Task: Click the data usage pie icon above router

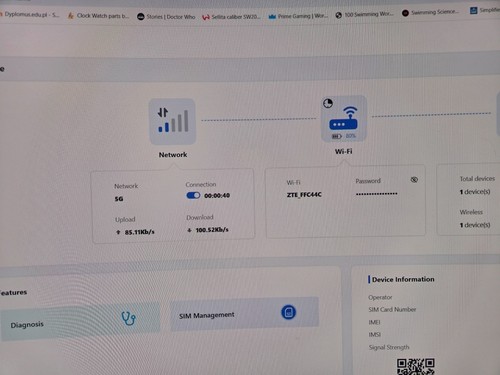Action: point(328,103)
